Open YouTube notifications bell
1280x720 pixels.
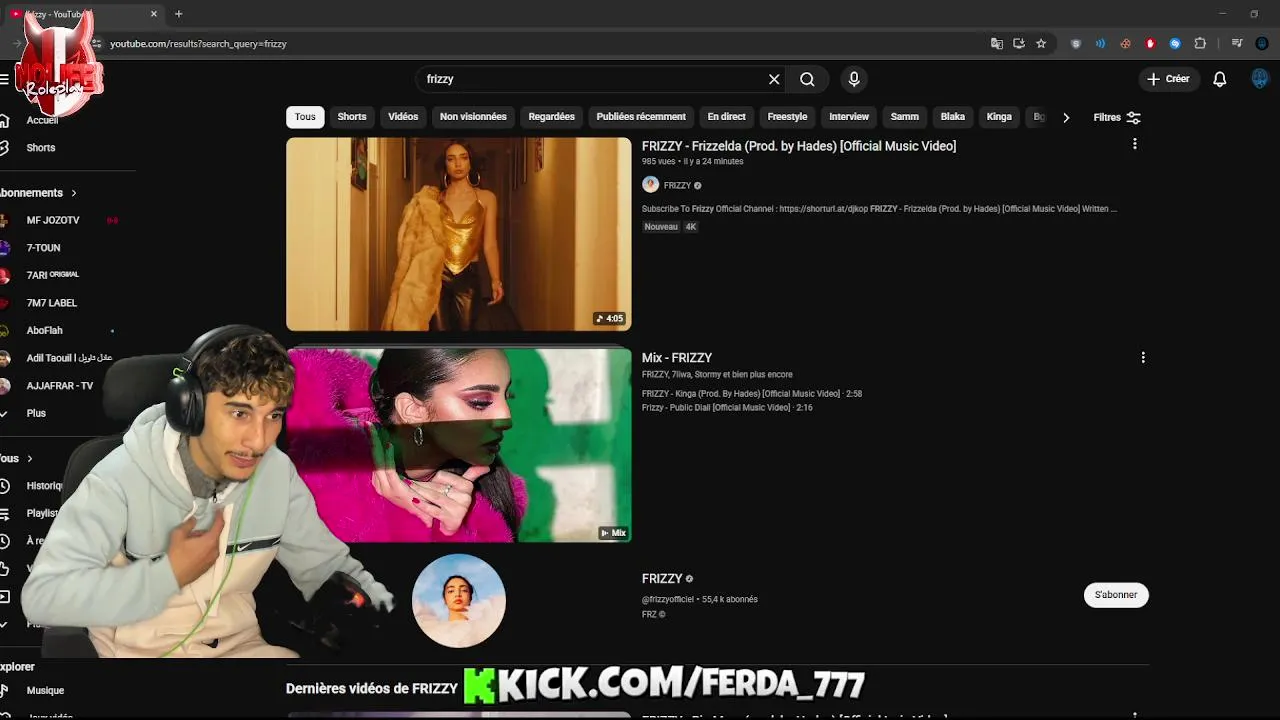click(1219, 79)
